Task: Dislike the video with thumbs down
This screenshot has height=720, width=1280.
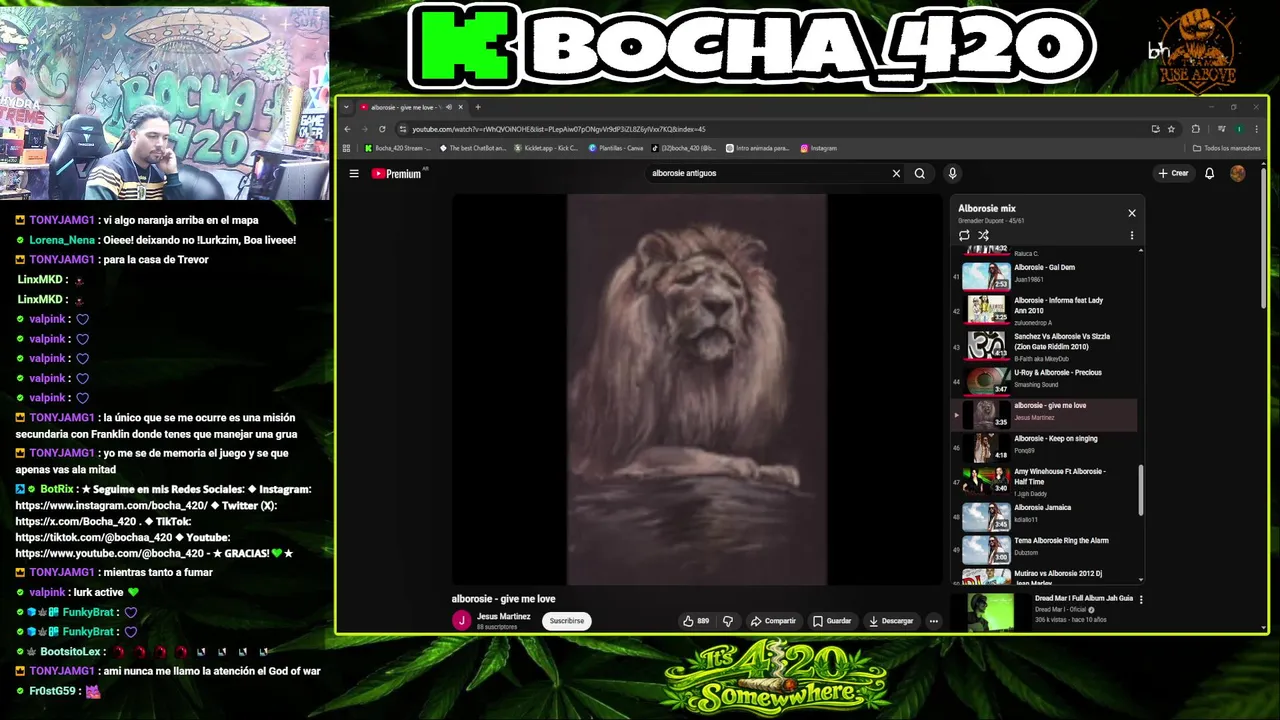Action: pyautogui.click(x=728, y=621)
